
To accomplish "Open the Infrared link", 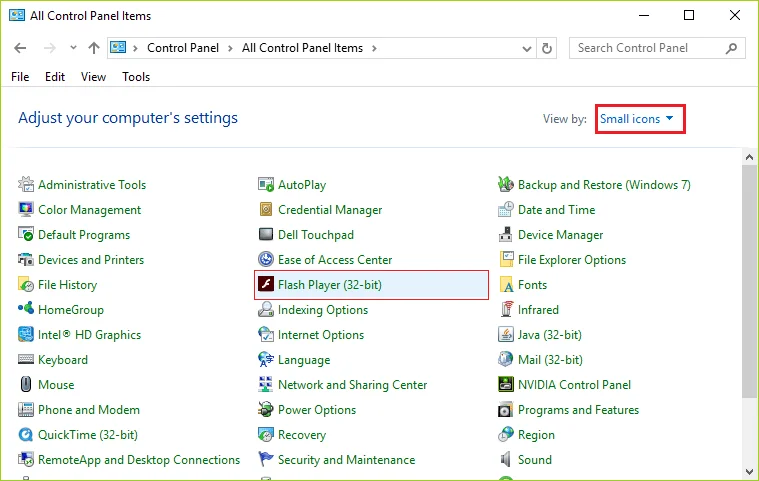I will tap(538, 310).
